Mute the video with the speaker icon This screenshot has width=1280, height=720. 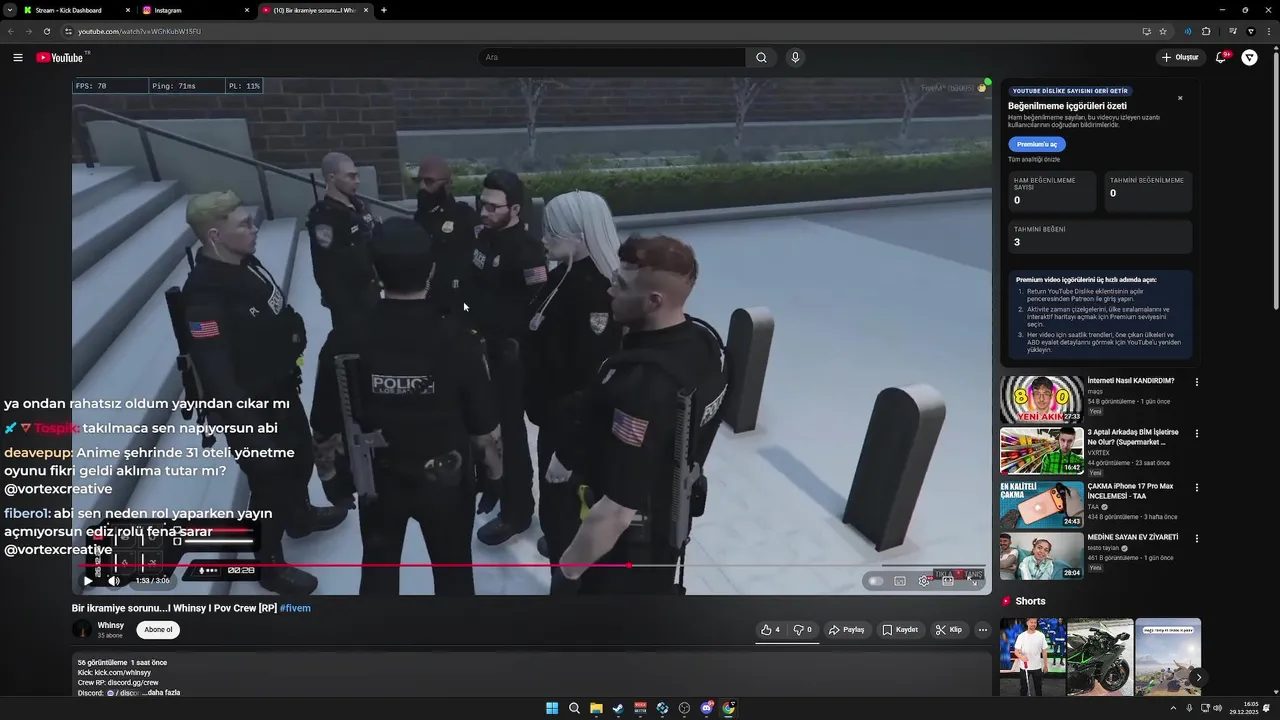click(x=114, y=580)
